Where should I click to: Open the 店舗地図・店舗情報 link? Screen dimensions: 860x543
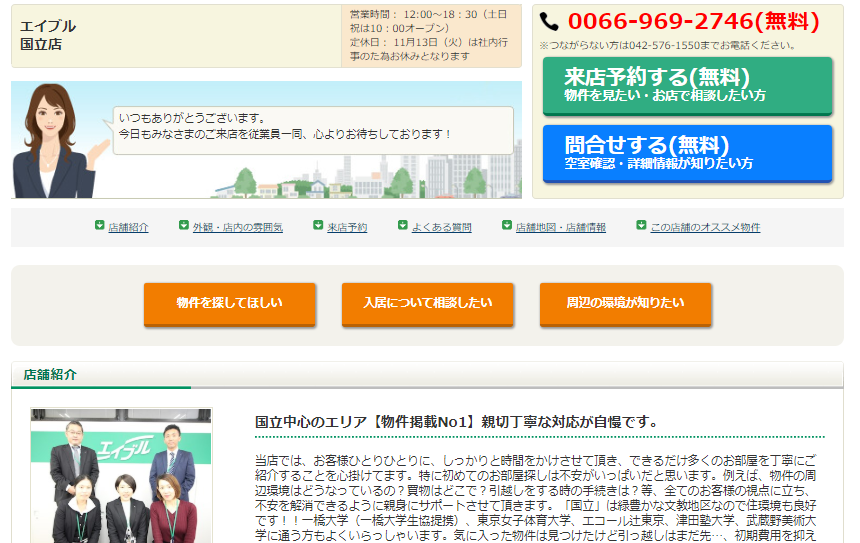tap(560, 228)
